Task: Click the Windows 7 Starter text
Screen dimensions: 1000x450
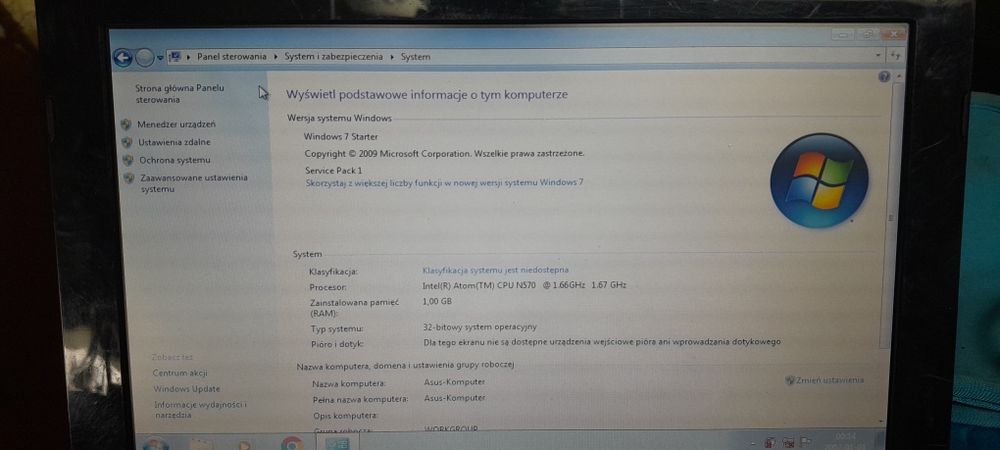Action: click(x=341, y=136)
